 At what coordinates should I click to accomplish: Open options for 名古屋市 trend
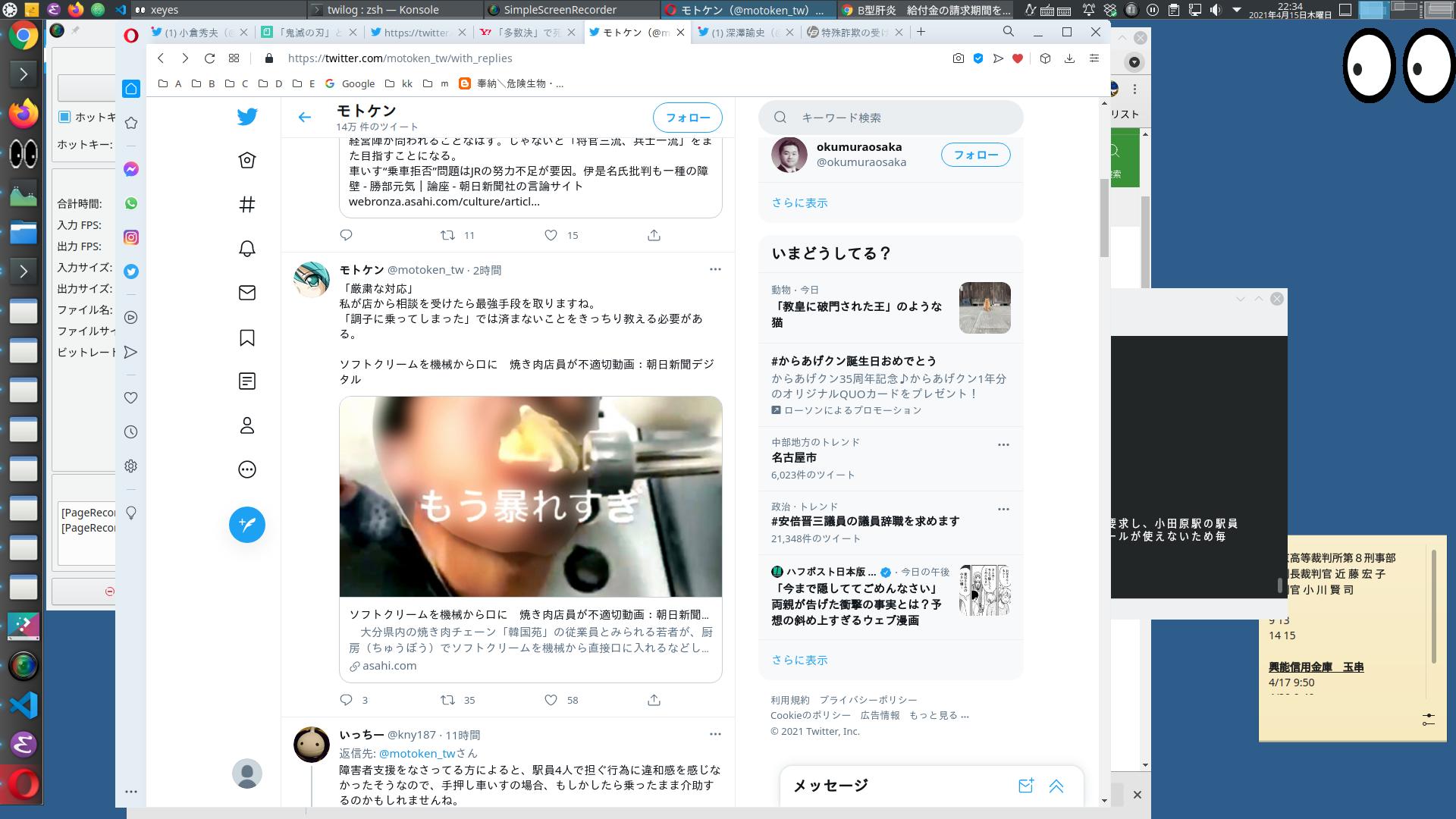click(1003, 444)
